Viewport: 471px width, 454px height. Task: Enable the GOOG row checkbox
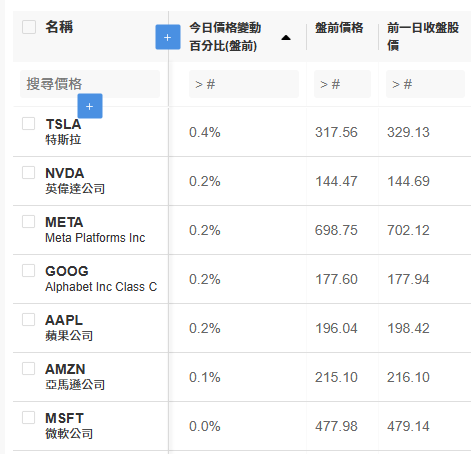tap(28, 270)
